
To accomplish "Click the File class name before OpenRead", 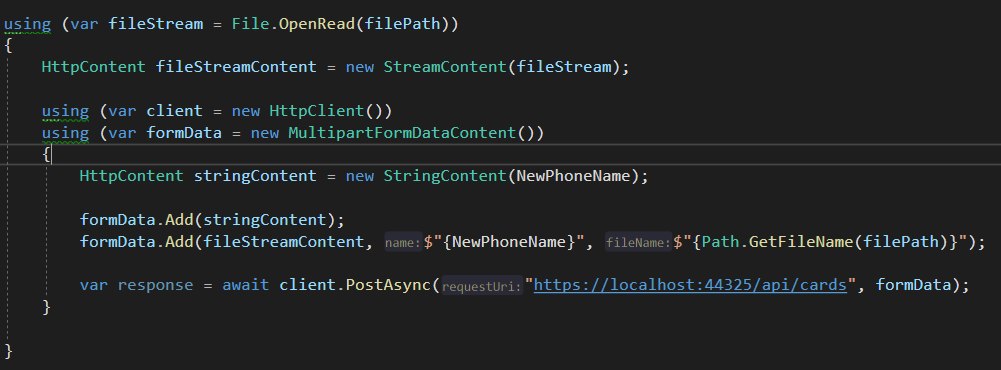I will 250,25.
